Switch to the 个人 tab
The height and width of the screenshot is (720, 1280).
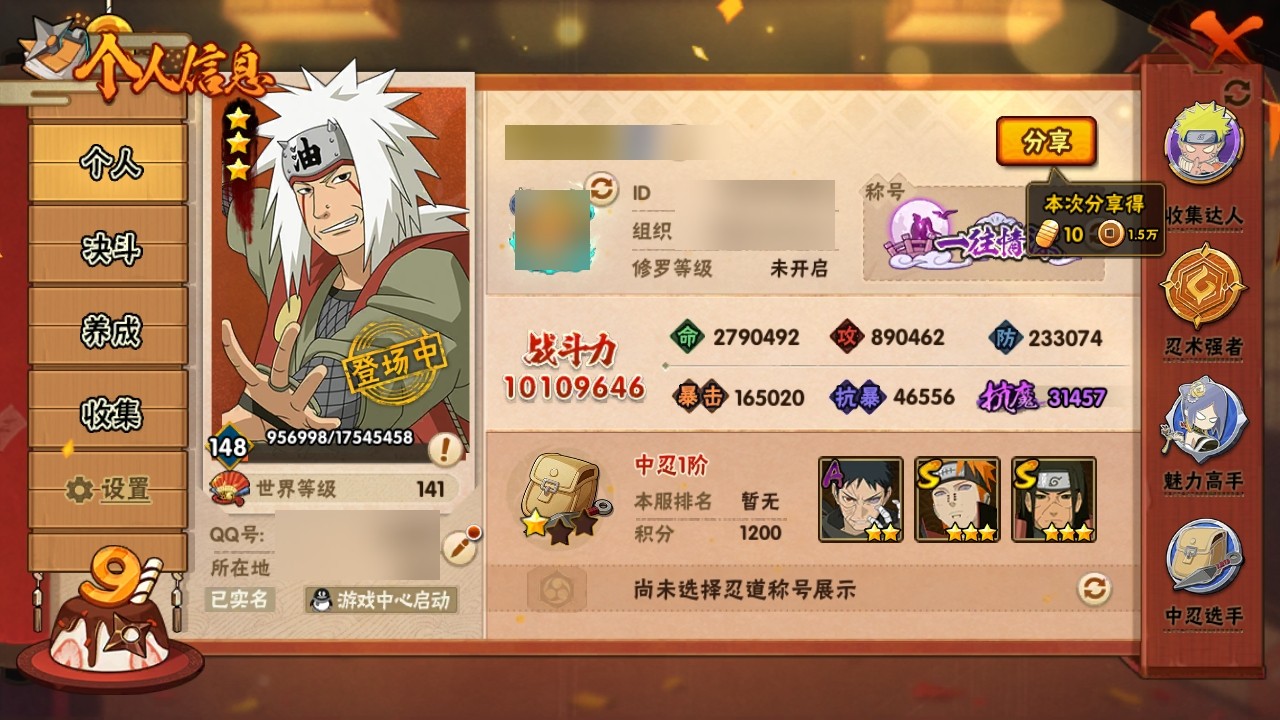(109, 163)
